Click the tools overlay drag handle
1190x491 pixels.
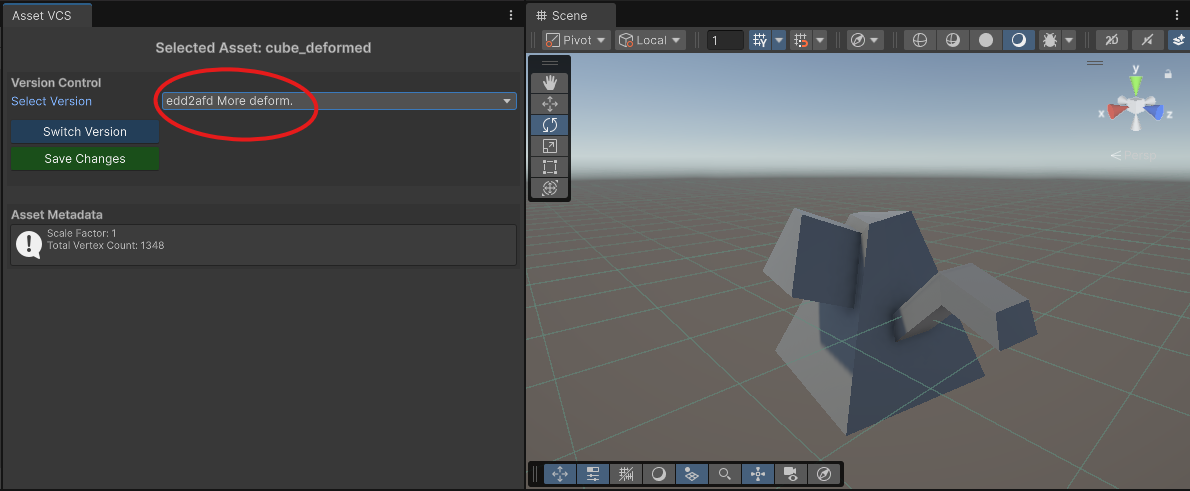tap(549, 64)
